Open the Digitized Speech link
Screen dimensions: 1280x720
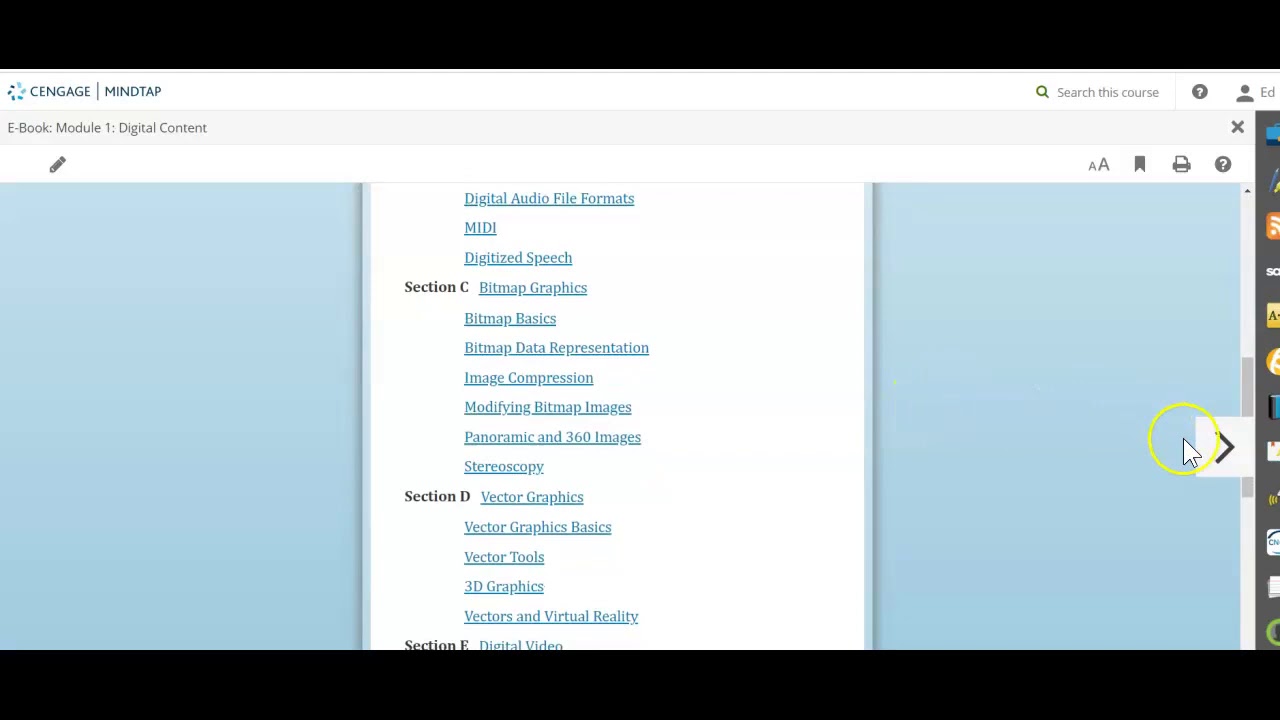pos(518,258)
